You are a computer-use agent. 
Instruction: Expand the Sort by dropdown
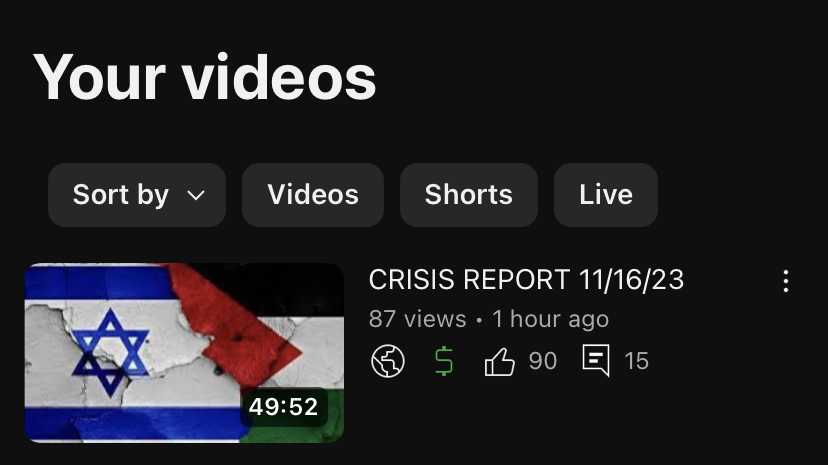point(137,195)
